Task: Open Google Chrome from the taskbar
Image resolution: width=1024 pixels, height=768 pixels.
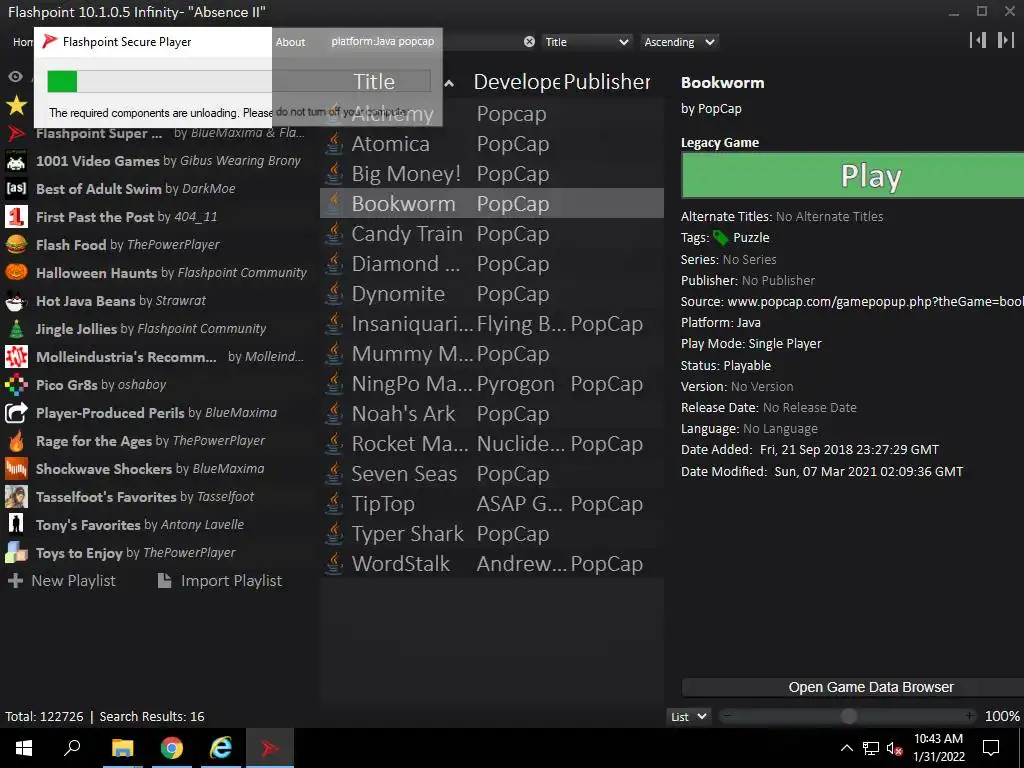Action: pyautogui.click(x=172, y=748)
